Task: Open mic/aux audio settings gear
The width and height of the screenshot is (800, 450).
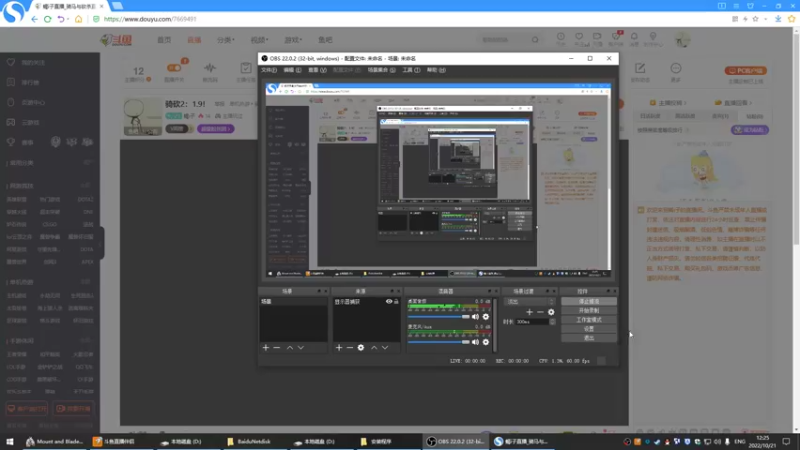Action: click(486, 342)
